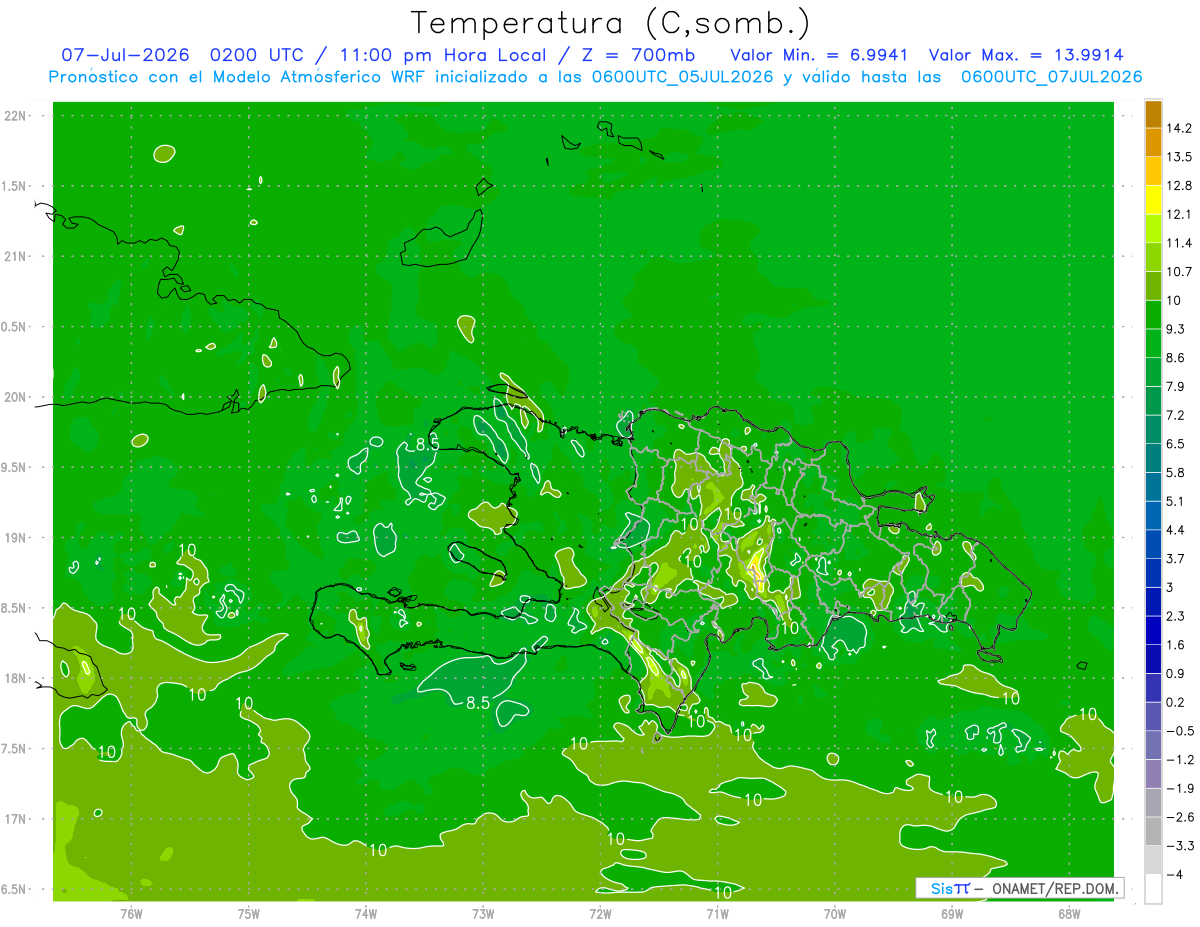This screenshot has height=927, width=1200.
Task: Click the "7.9" colorbar value
Action: (1176, 386)
